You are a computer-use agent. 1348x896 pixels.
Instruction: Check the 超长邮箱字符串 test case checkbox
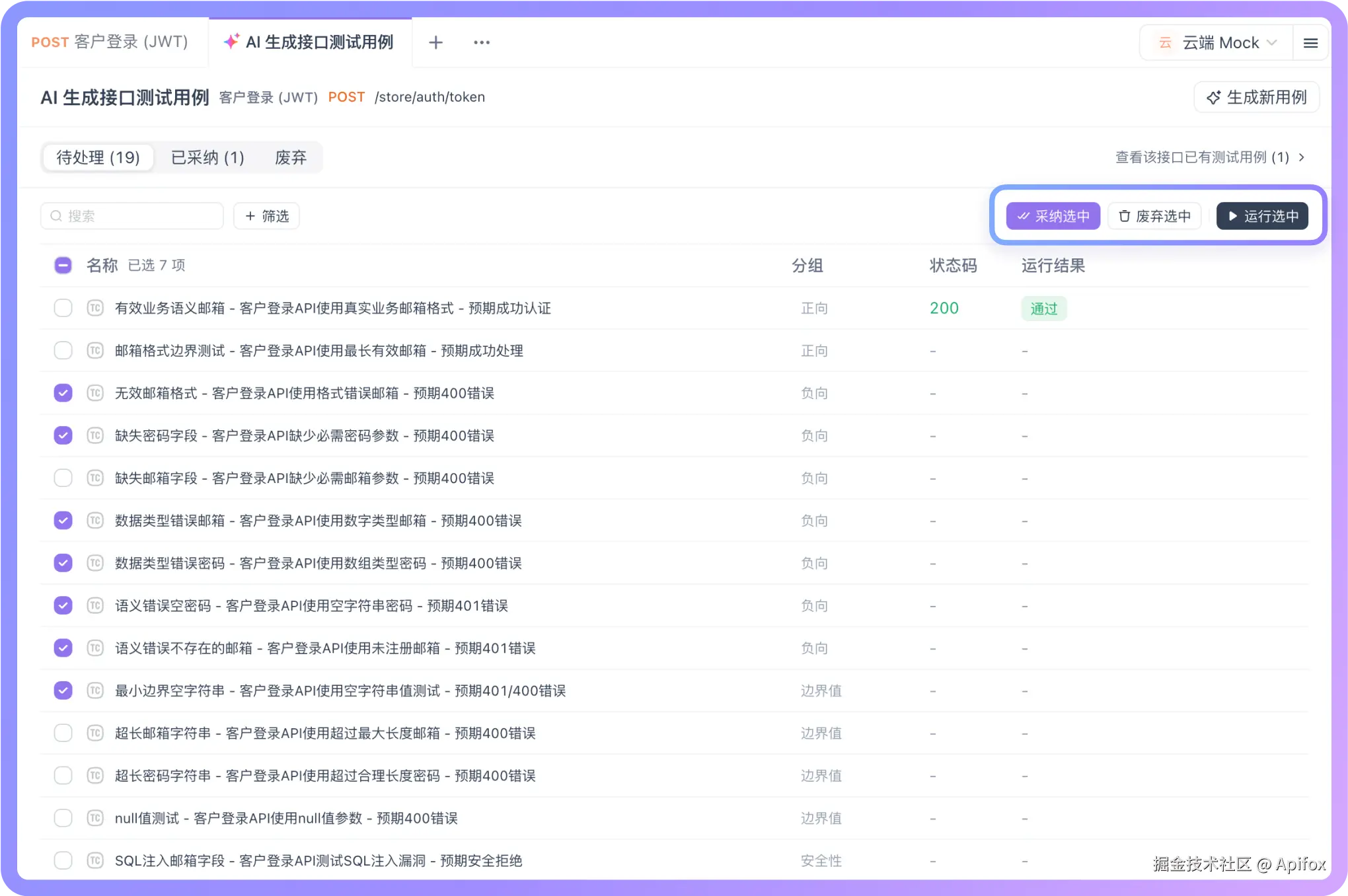point(63,733)
